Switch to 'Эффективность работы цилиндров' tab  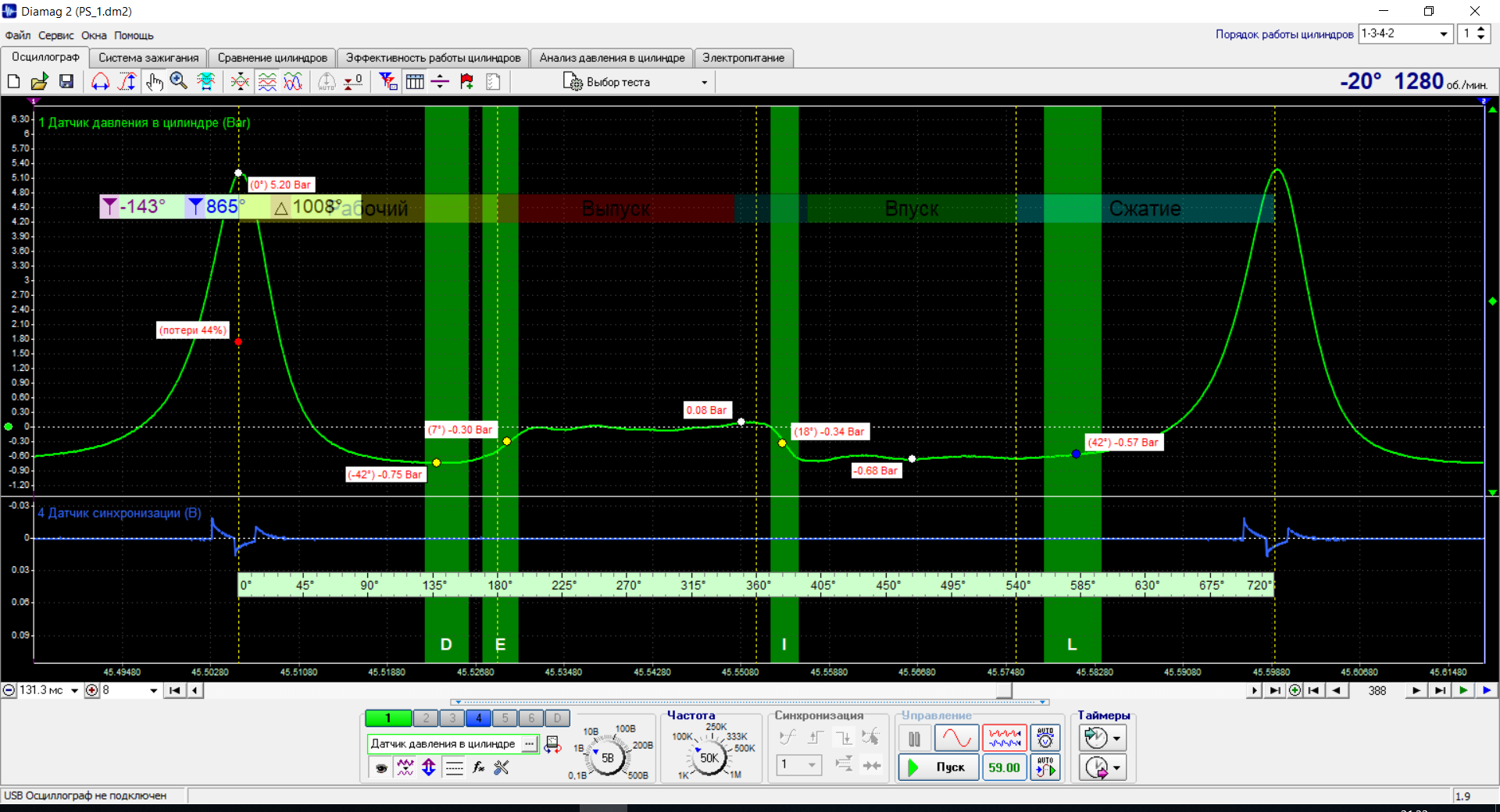434,58
